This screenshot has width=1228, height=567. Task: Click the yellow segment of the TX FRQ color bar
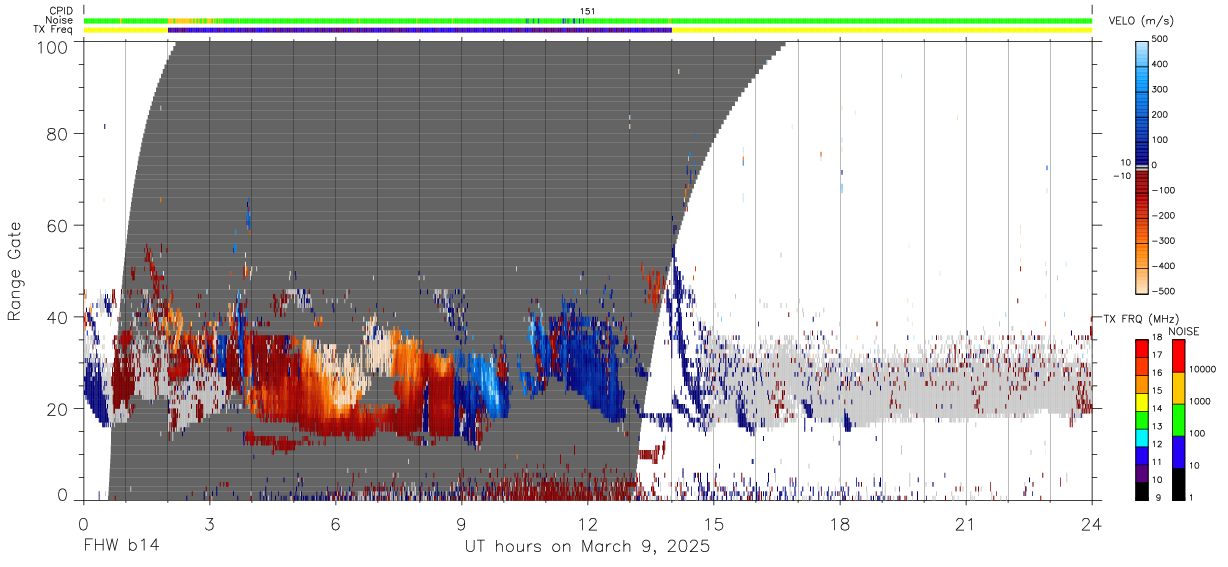tap(1141, 401)
